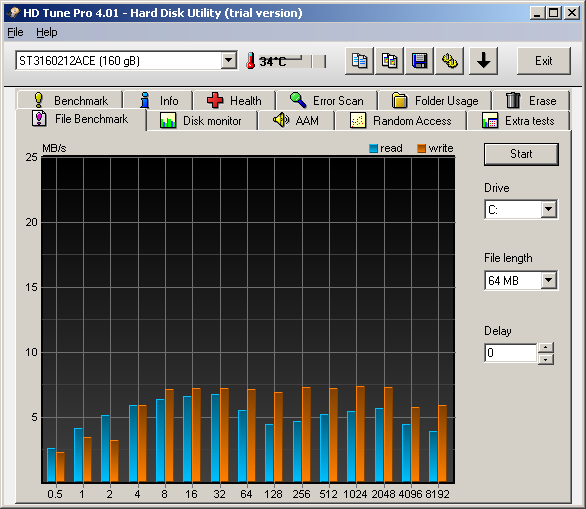Open the Health tab
This screenshot has width=586, height=509.
(x=234, y=100)
